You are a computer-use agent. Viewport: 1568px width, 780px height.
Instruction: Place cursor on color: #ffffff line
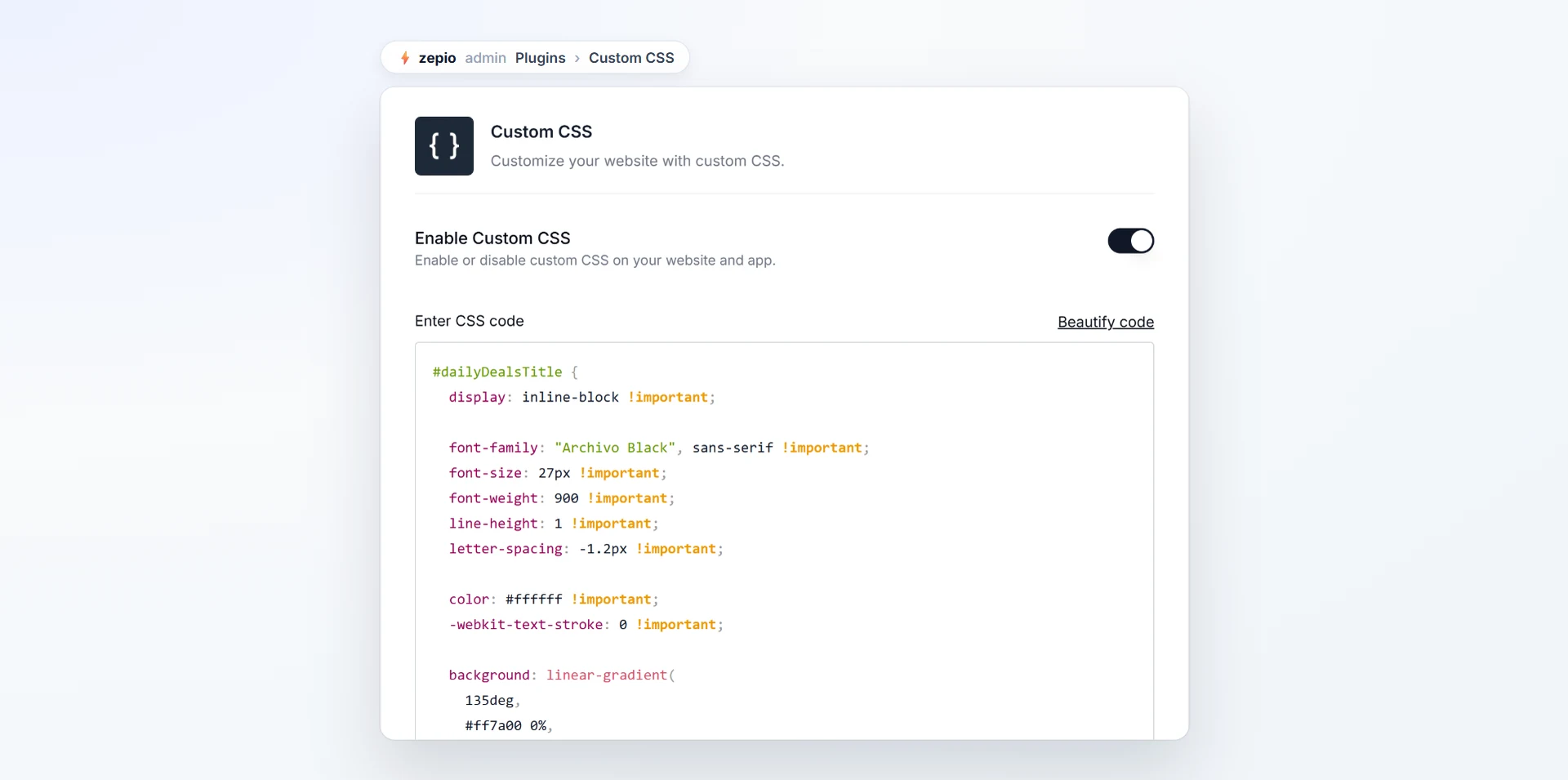[x=553, y=599]
